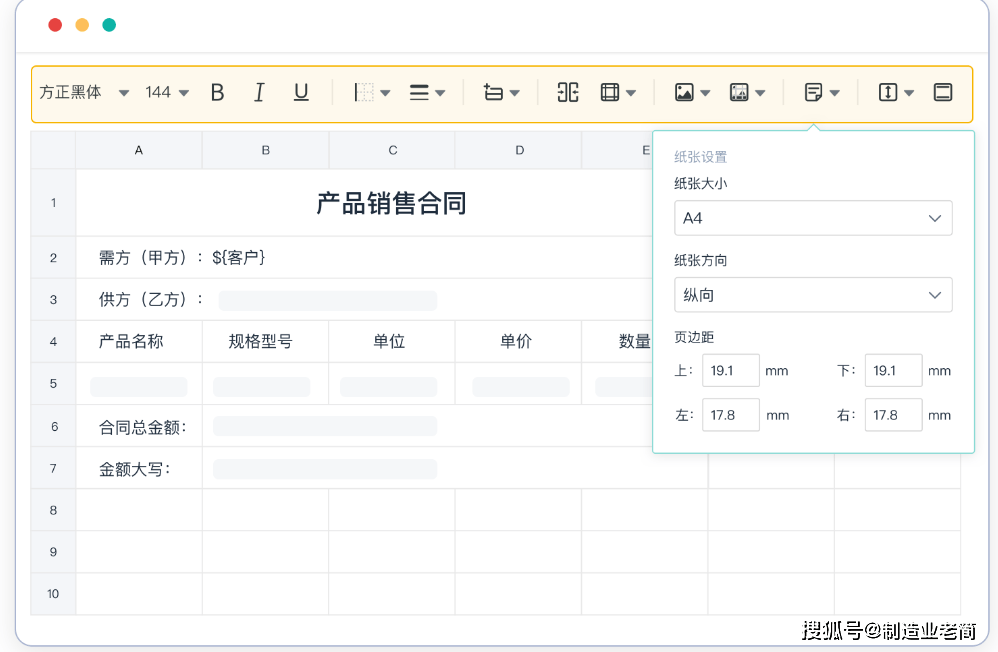Select row 5 header
The width and height of the screenshot is (998, 652).
coord(53,384)
